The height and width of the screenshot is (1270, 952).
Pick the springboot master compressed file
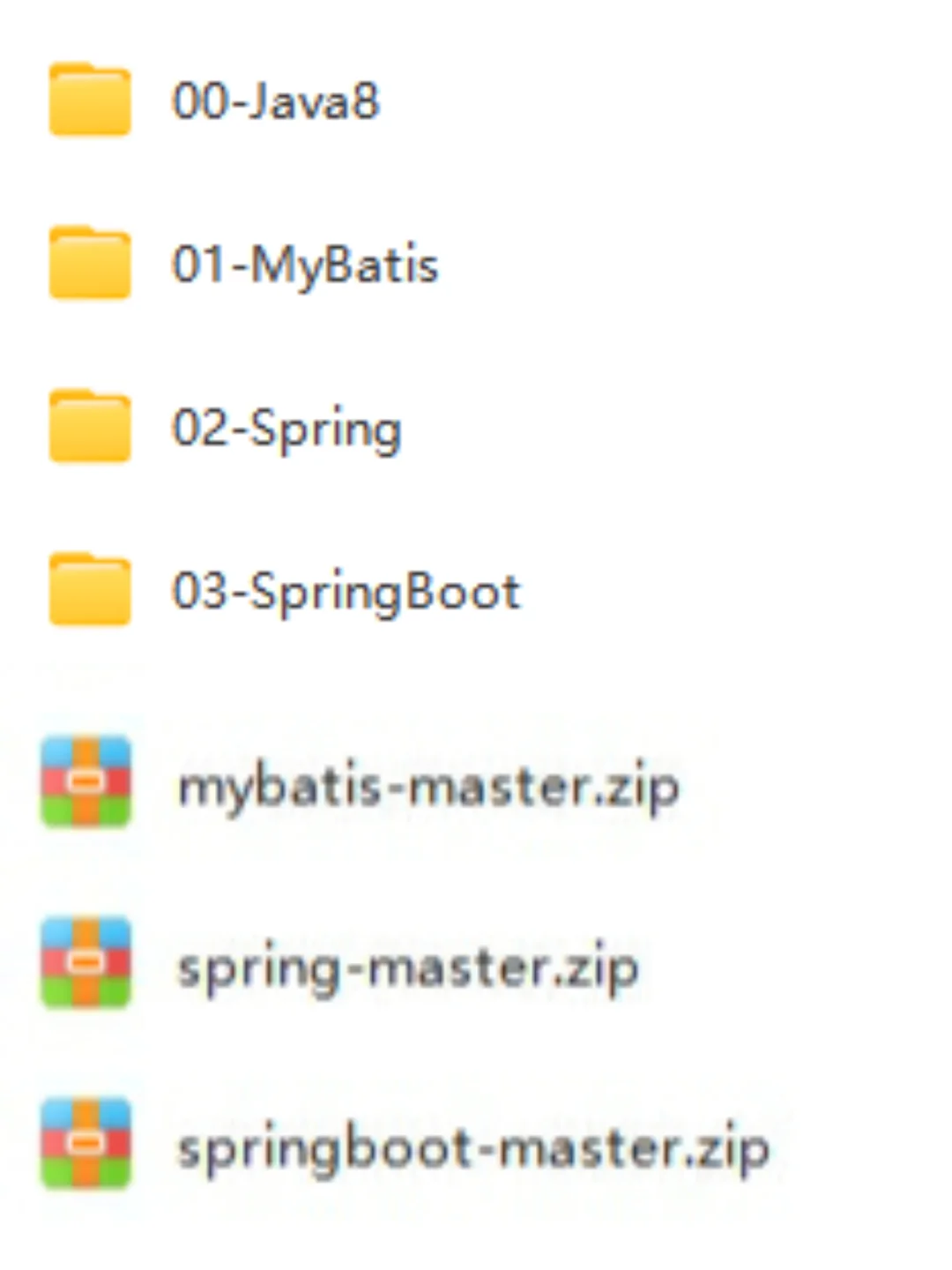tap(405, 1145)
